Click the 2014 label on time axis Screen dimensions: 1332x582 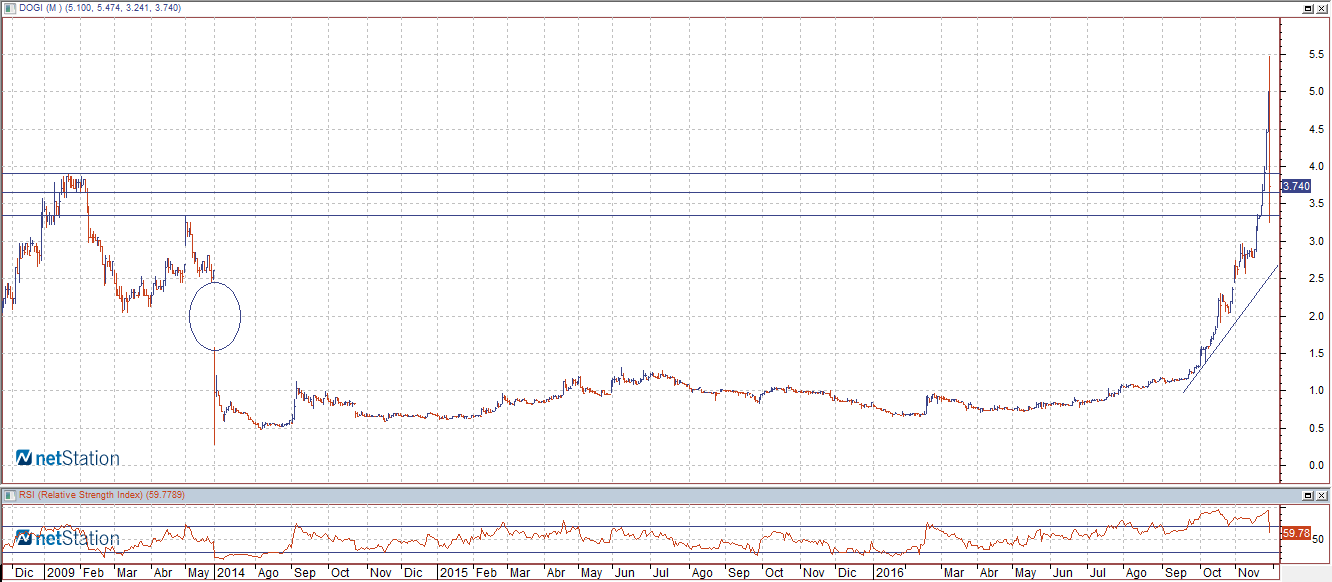pyautogui.click(x=229, y=573)
